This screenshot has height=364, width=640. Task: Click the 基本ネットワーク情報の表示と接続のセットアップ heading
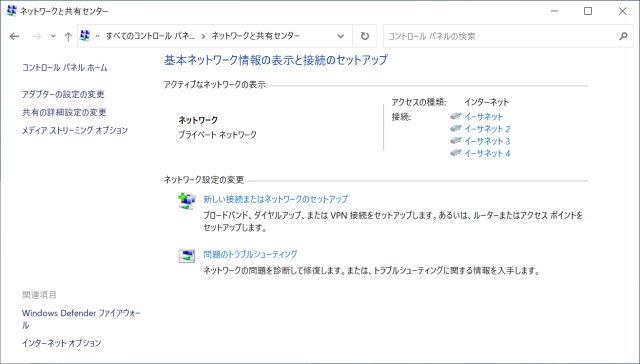point(276,60)
